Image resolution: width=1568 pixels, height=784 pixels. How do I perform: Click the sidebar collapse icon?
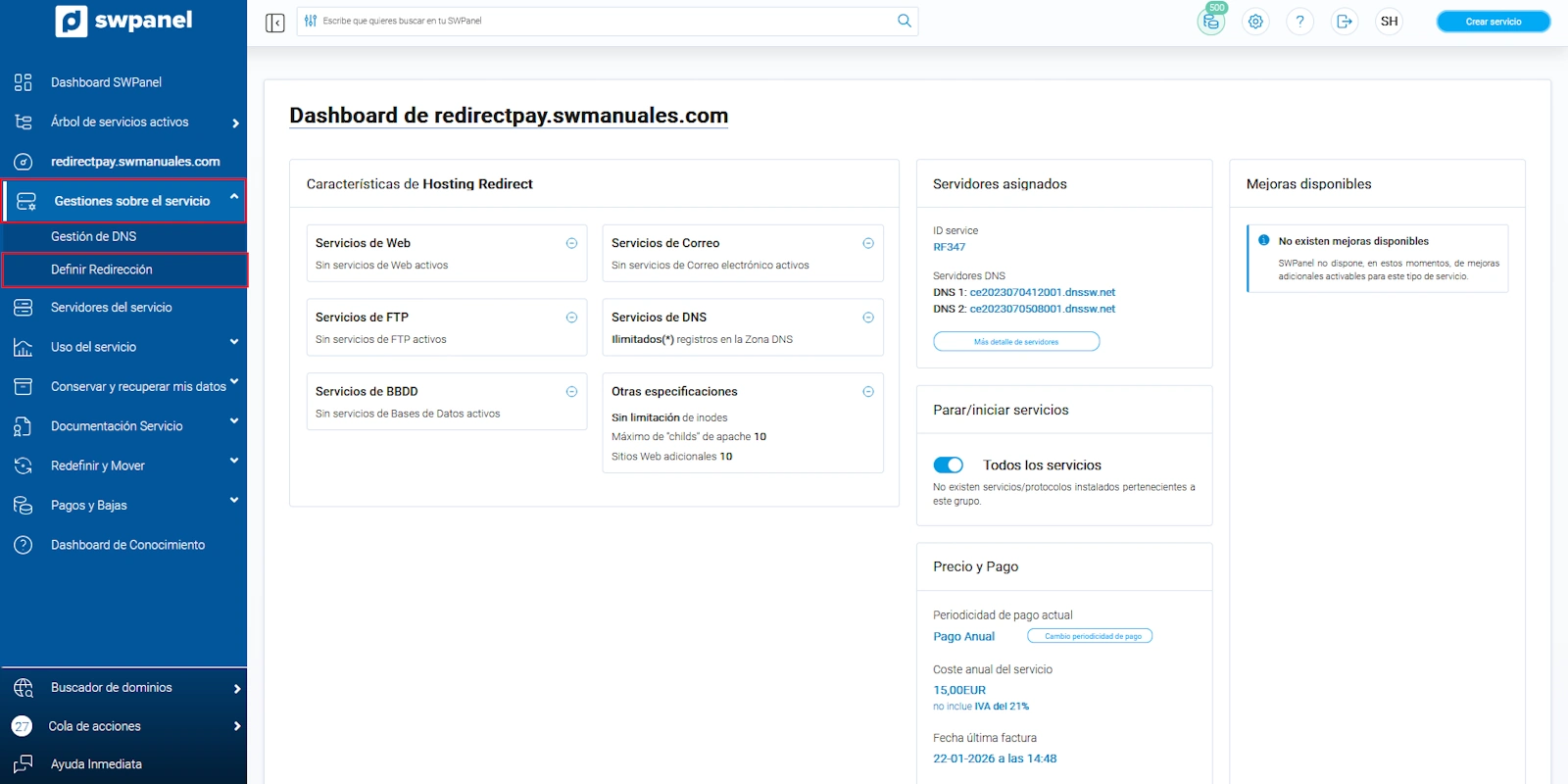(x=274, y=22)
